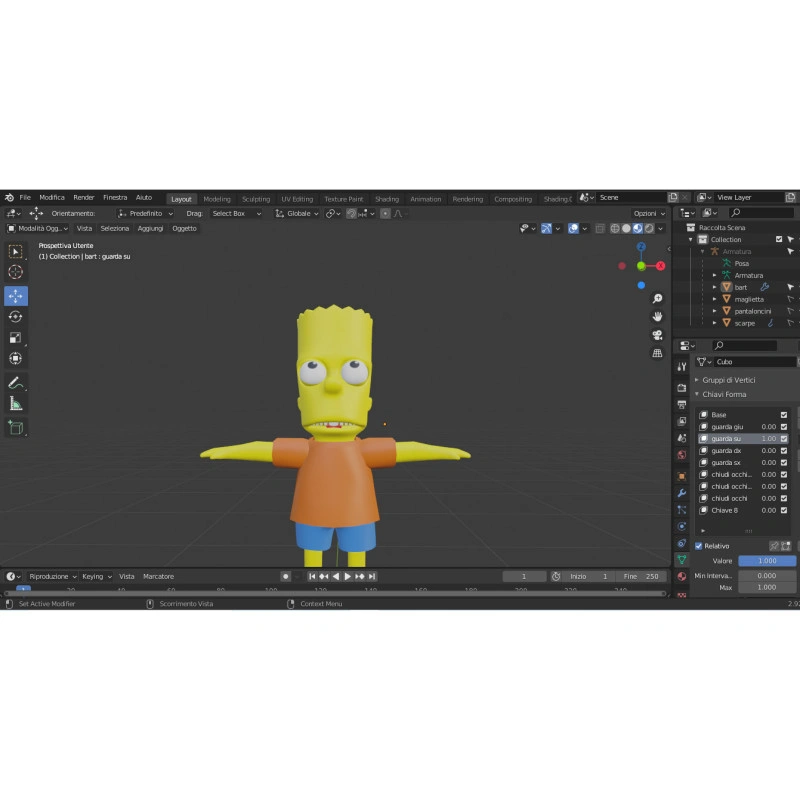
Task: Uncheck the guarda dx shape key
Action: point(784,451)
